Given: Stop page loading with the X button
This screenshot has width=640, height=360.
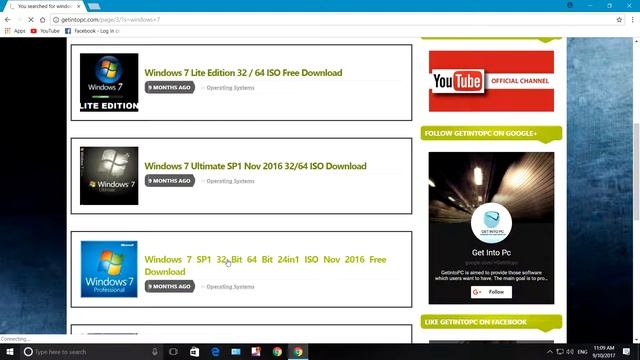Looking at the screenshot, I should coord(31,20).
